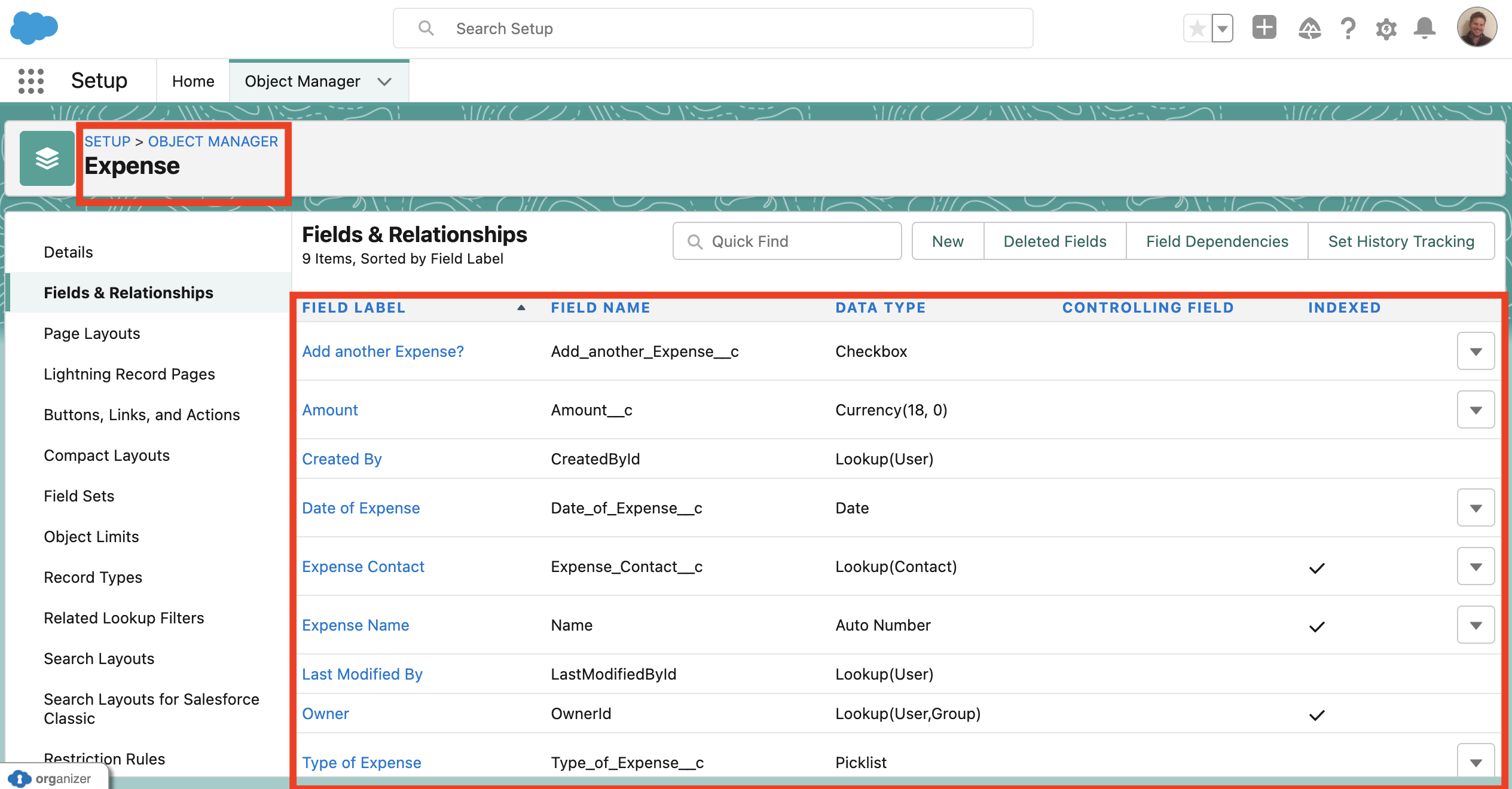The image size is (1512, 789).
Task: Open the Setup gear menu
Action: (x=1386, y=28)
